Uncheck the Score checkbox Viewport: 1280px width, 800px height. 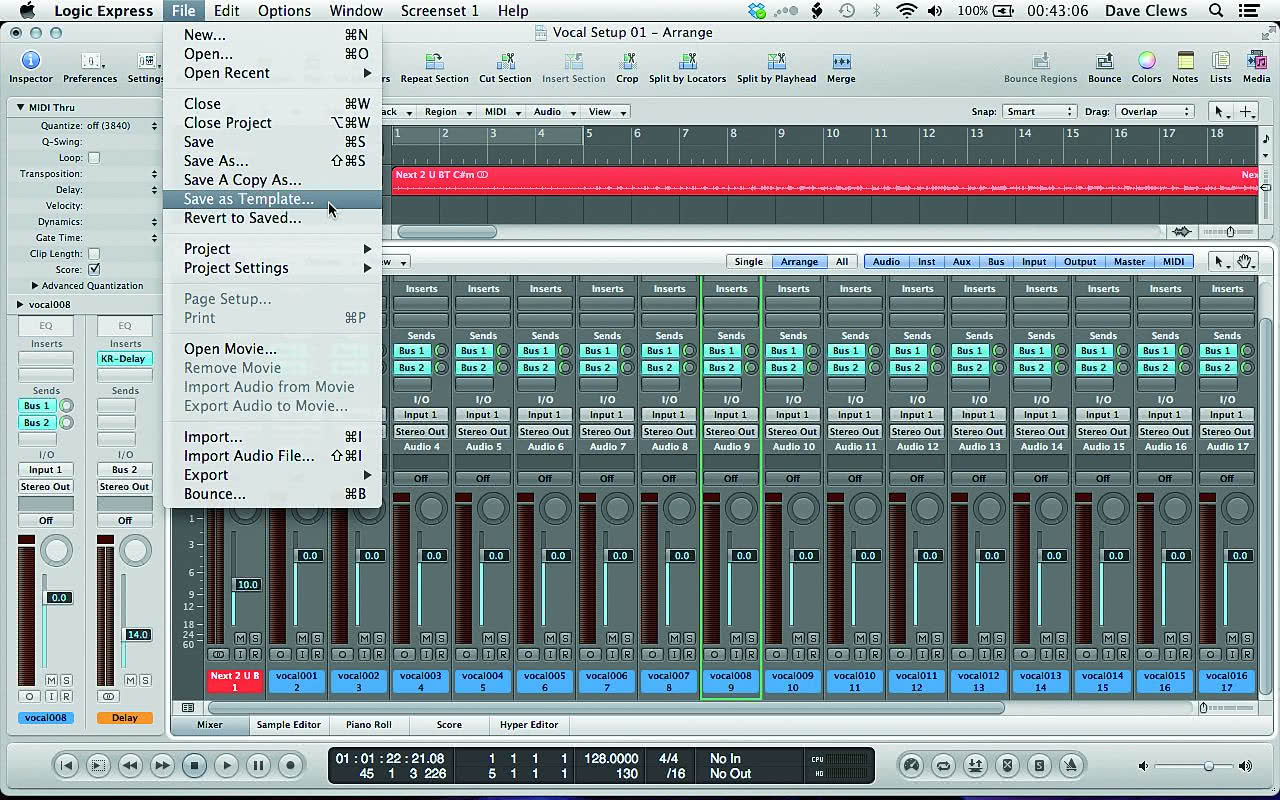pos(94,270)
